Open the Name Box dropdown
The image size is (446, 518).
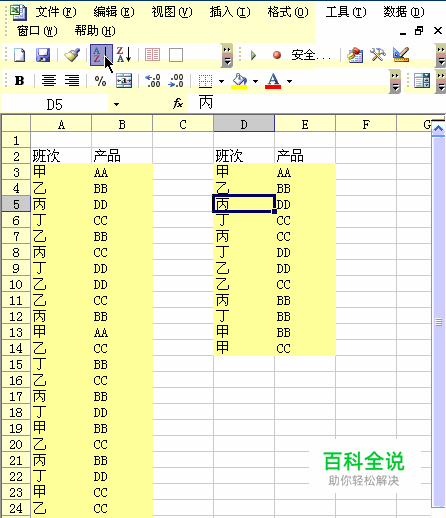click(116, 104)
